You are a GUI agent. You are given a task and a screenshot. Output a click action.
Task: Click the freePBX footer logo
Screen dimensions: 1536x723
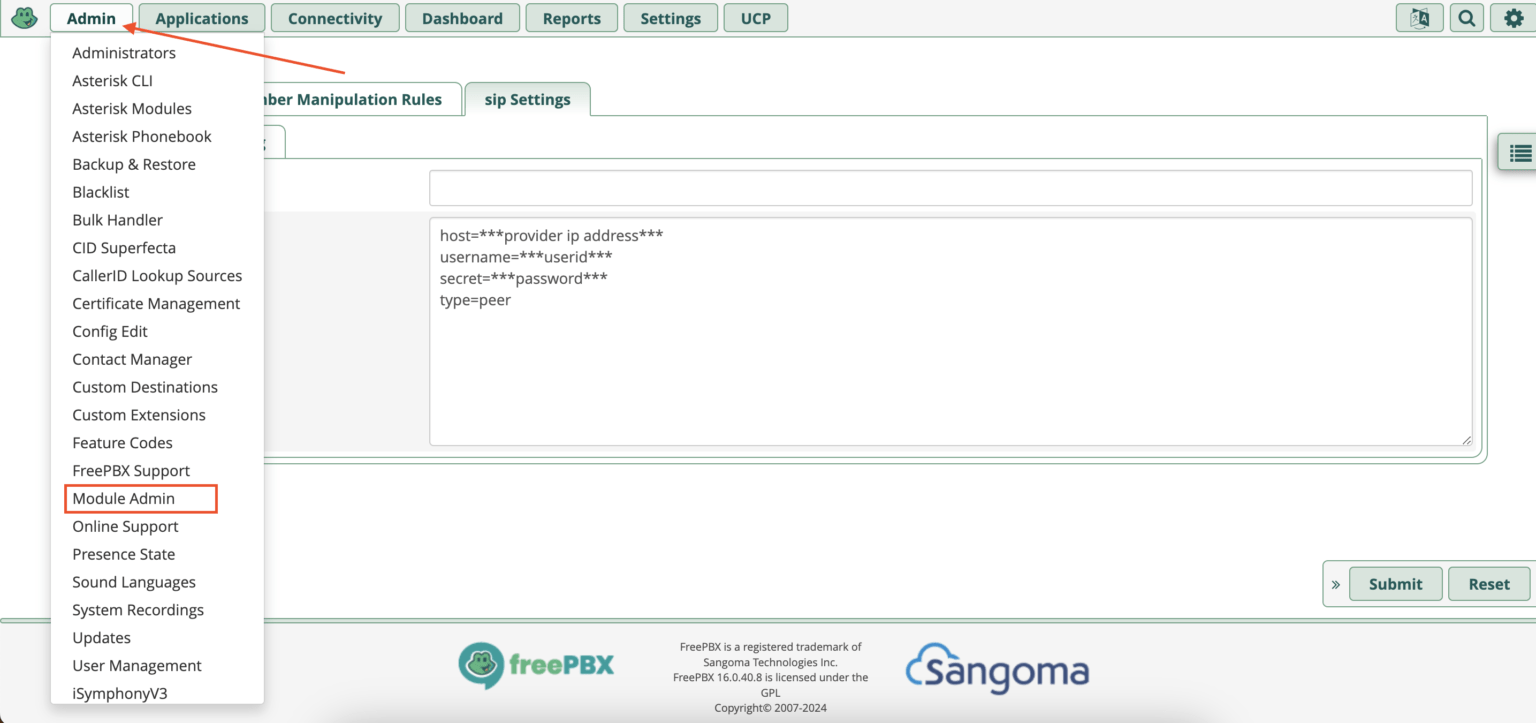click(537, 665)
